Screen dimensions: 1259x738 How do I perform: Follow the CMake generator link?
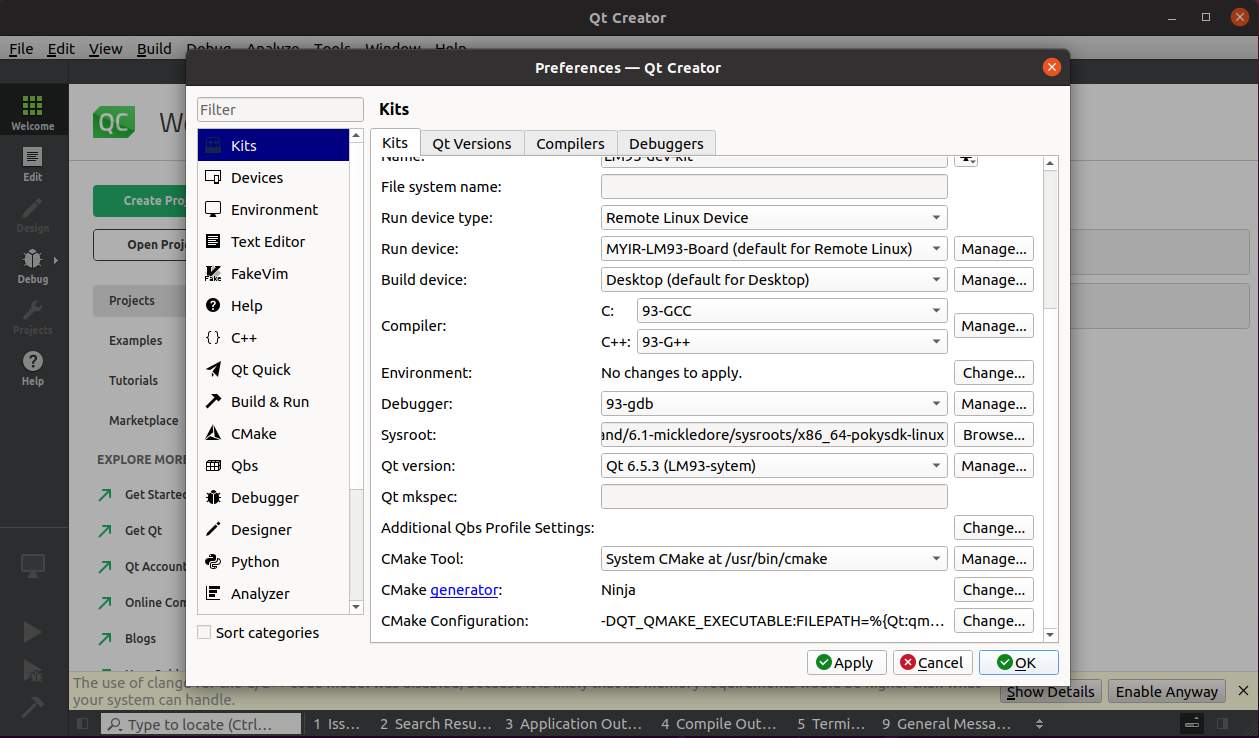point(464,590)
